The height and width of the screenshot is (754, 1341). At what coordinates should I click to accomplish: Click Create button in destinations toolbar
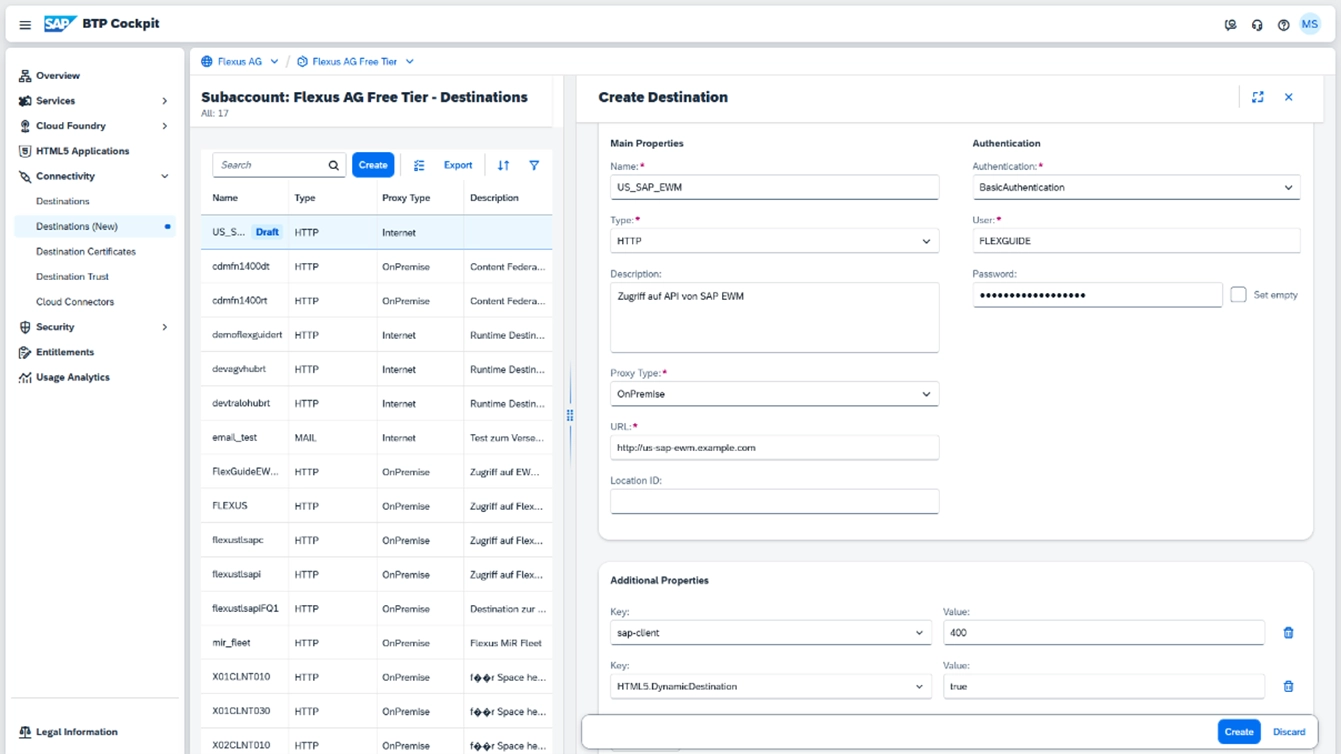(x=373, y=165)
